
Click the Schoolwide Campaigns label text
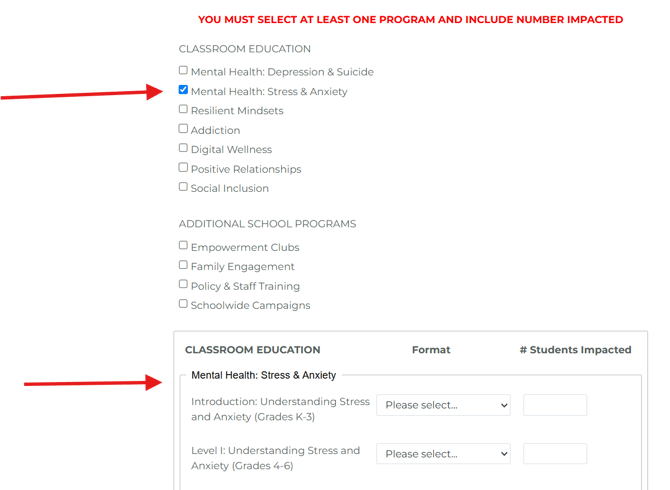click(x=250, y=305)
